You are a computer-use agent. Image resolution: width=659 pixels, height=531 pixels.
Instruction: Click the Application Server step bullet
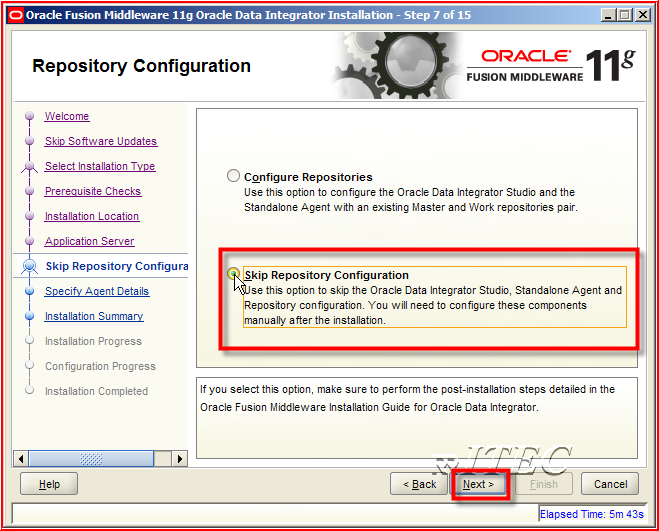click(29, 241)
